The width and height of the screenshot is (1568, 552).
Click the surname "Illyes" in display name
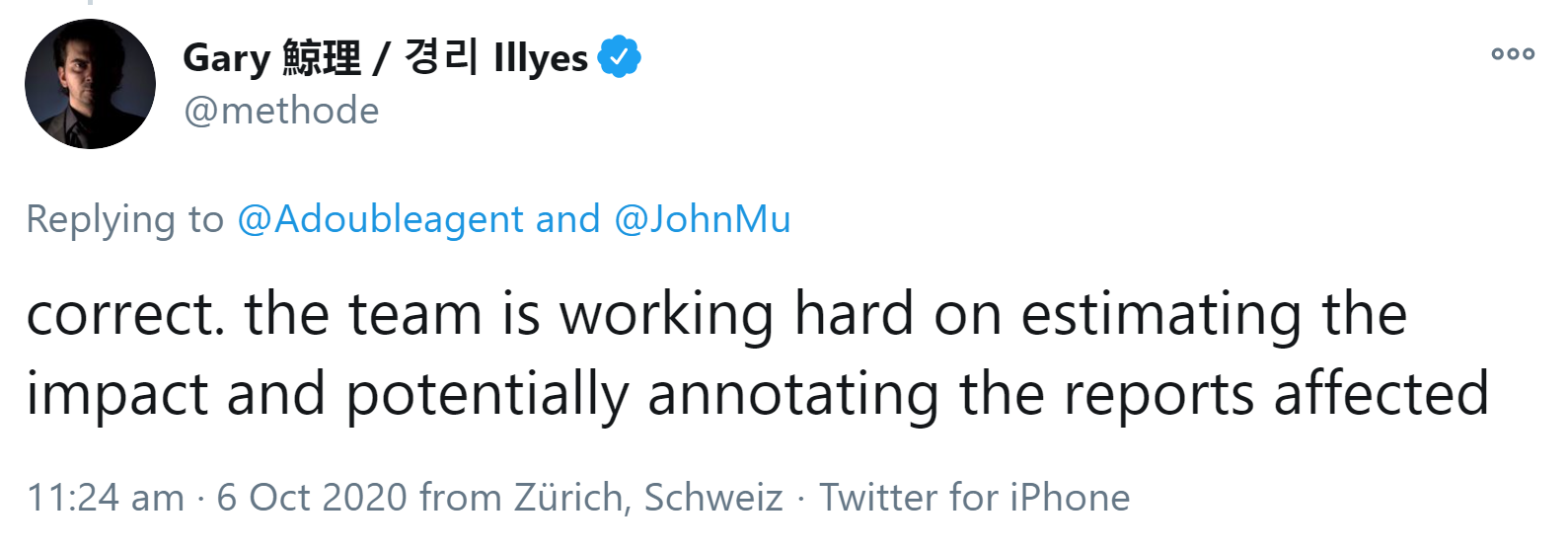pos(540,58)
